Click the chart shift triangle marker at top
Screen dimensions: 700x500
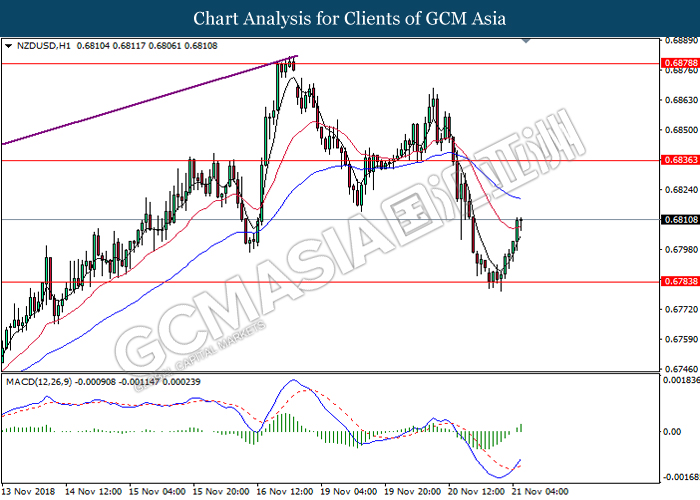click(x=526, y=41)
